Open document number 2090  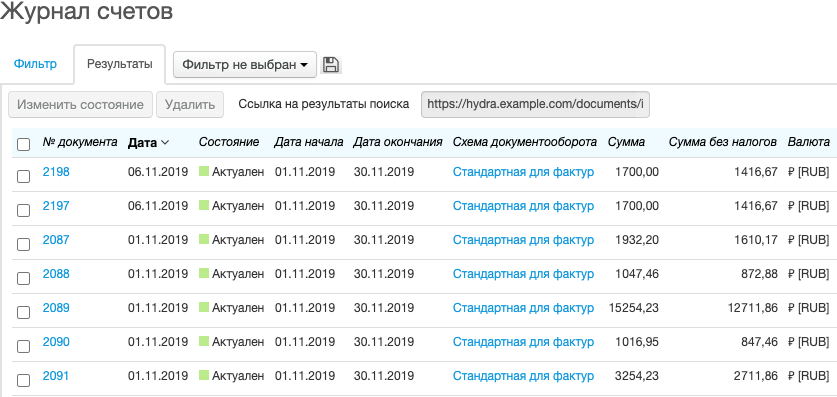(56, 342)
